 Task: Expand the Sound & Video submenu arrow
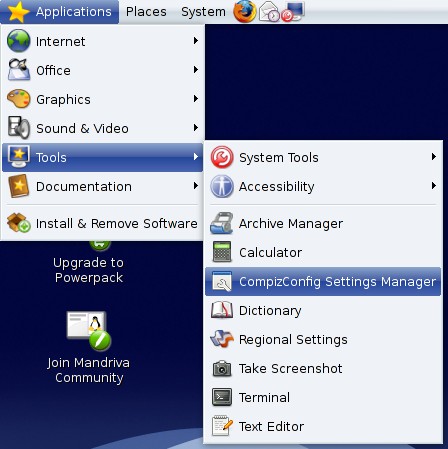point(196,128)
